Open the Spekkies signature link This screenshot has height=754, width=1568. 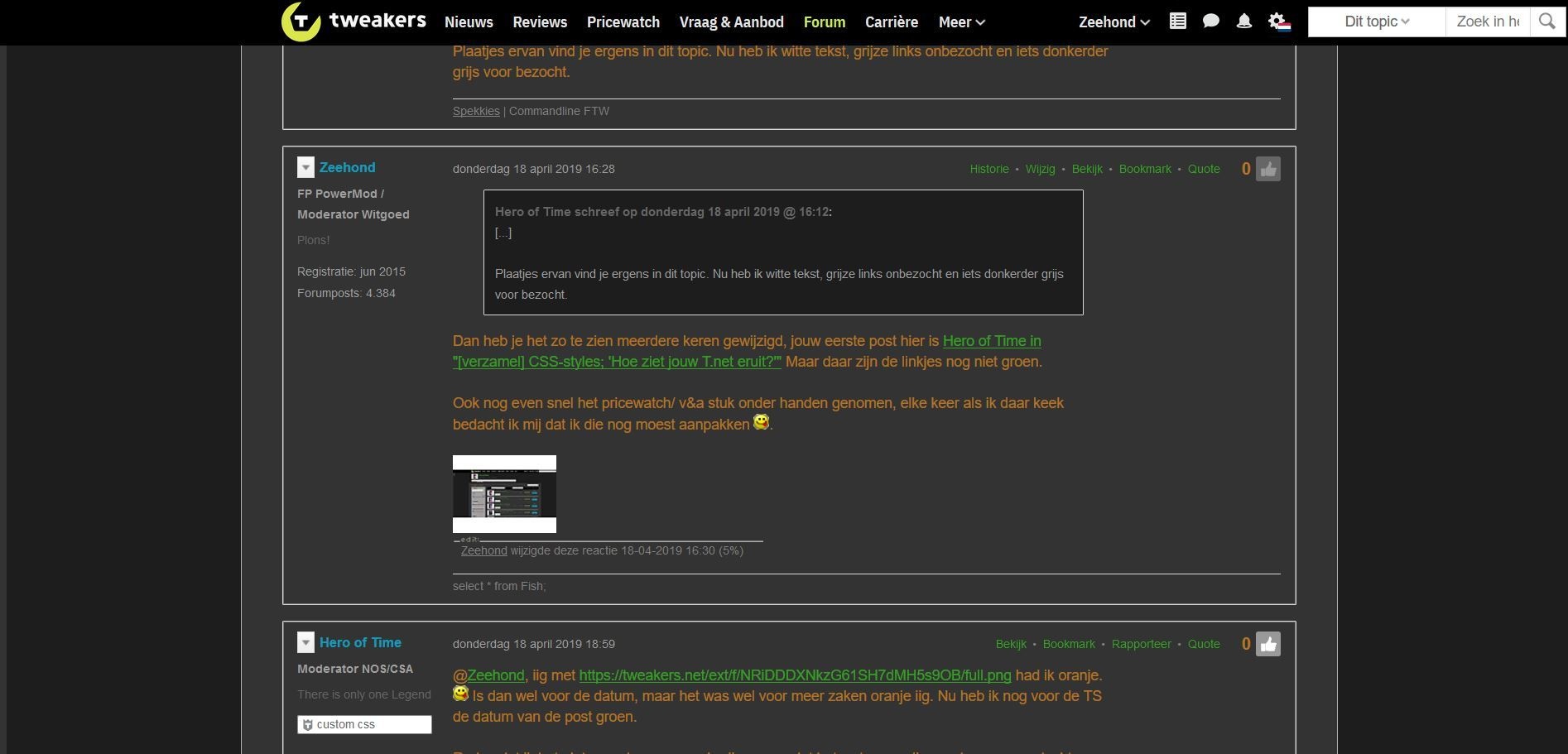tap(476, 111)
